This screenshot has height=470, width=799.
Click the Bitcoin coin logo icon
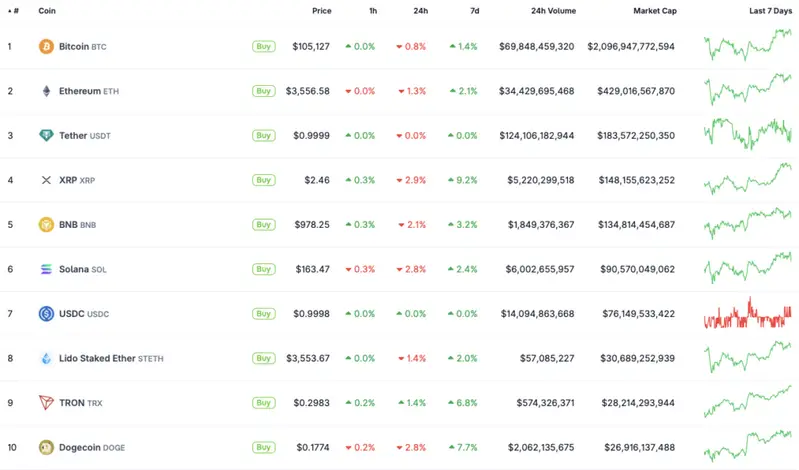click(45, 47)
